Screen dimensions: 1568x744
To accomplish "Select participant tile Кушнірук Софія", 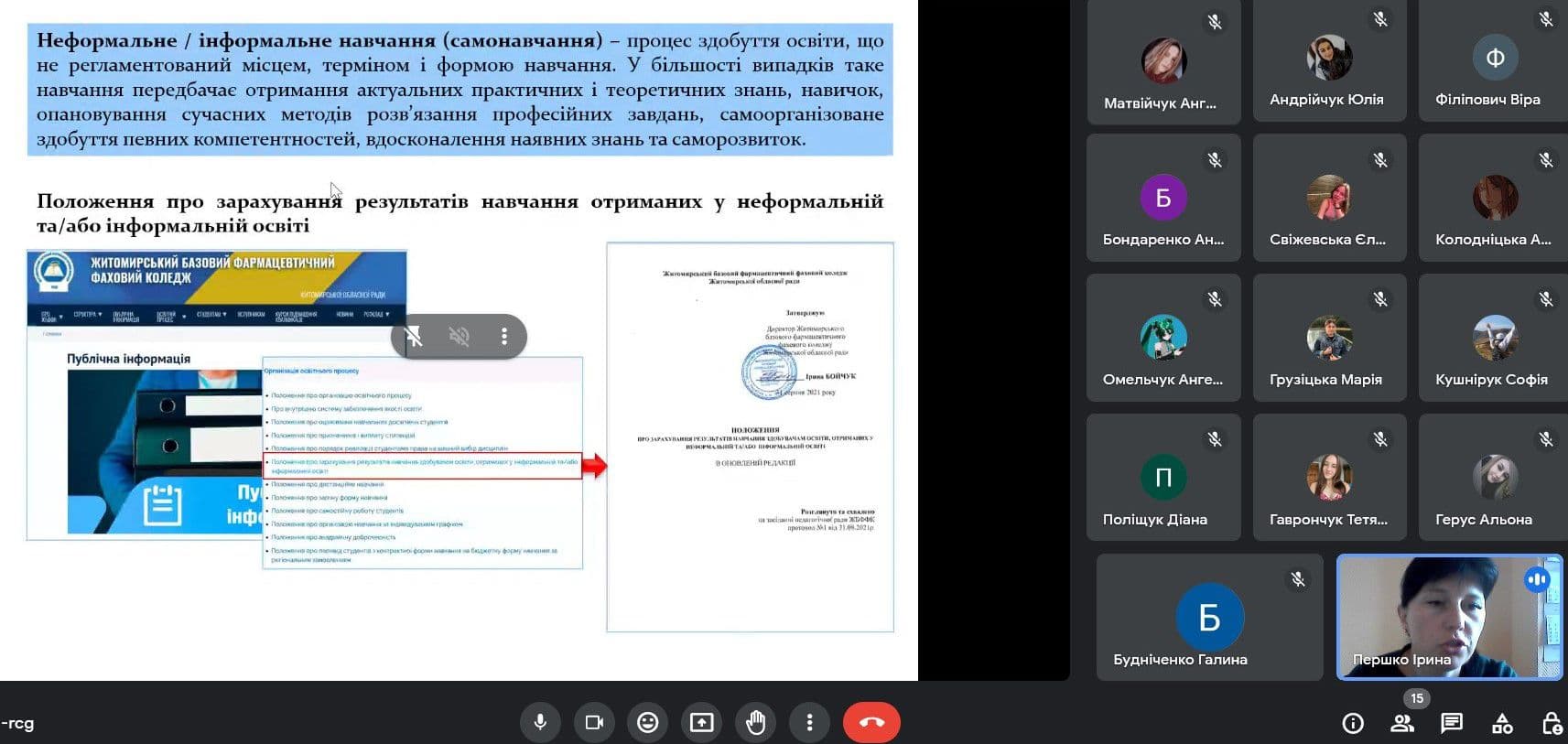I will click(1493, 338).
